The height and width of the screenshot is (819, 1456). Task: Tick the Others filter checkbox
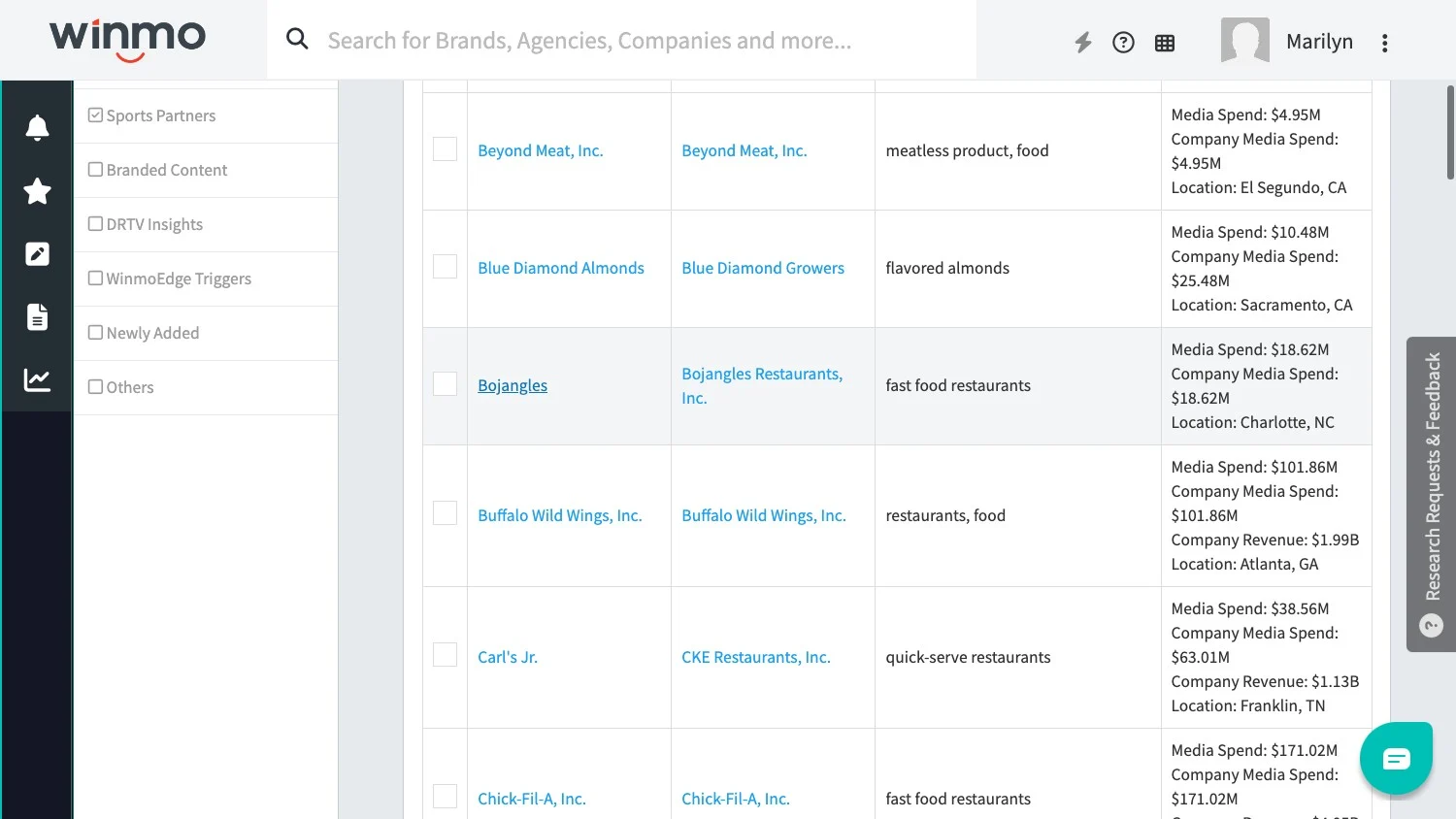(95, 387)
